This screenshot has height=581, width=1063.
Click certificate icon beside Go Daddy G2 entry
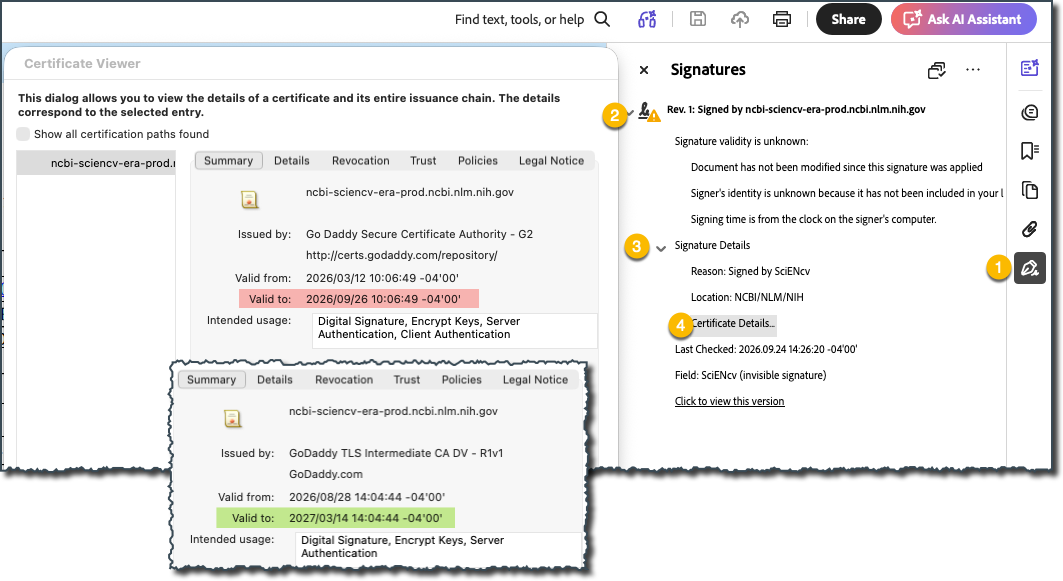tap(249, 199)
